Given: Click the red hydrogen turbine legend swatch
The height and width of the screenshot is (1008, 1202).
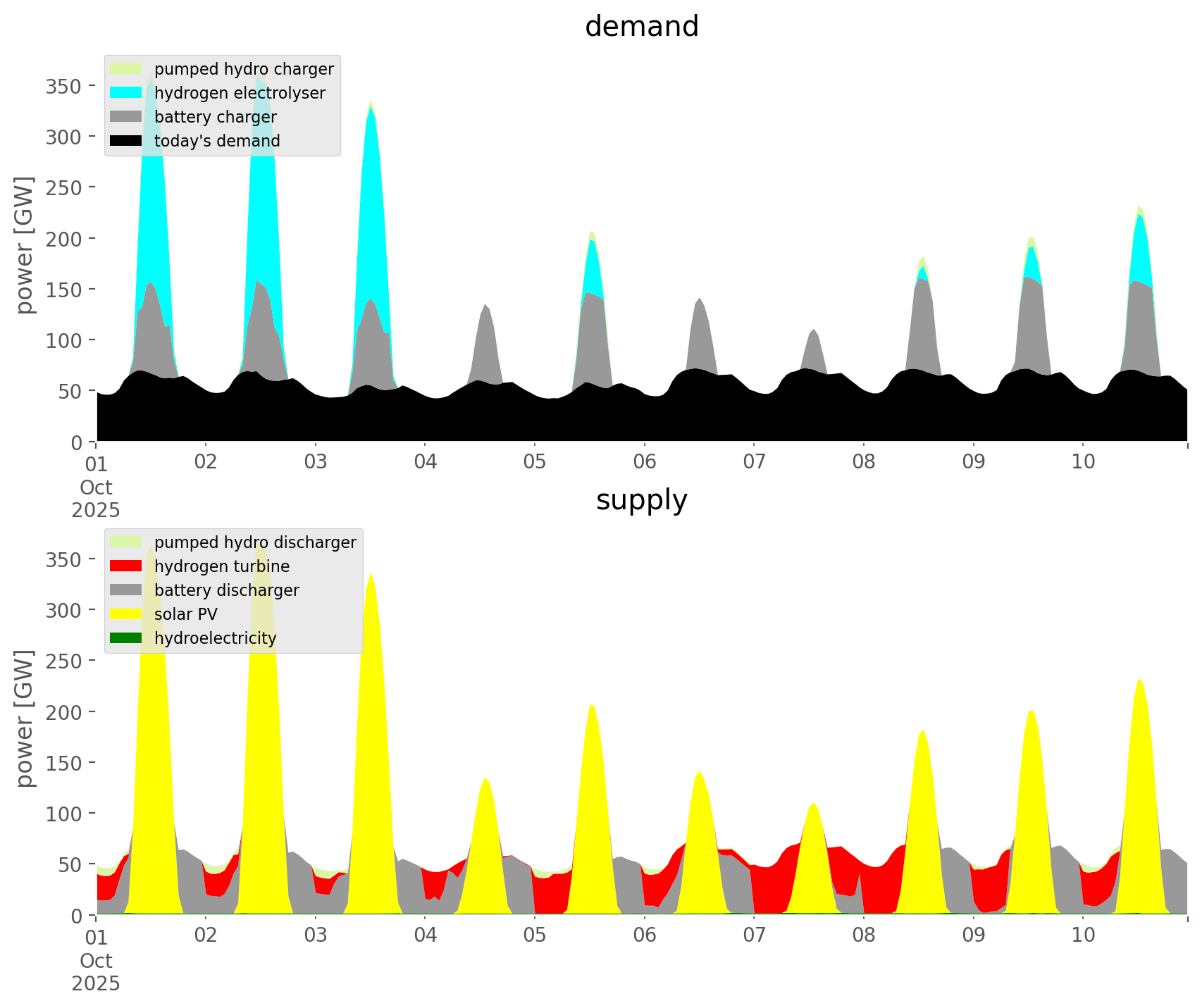Looking at the screenshot, I should [126, 566].
